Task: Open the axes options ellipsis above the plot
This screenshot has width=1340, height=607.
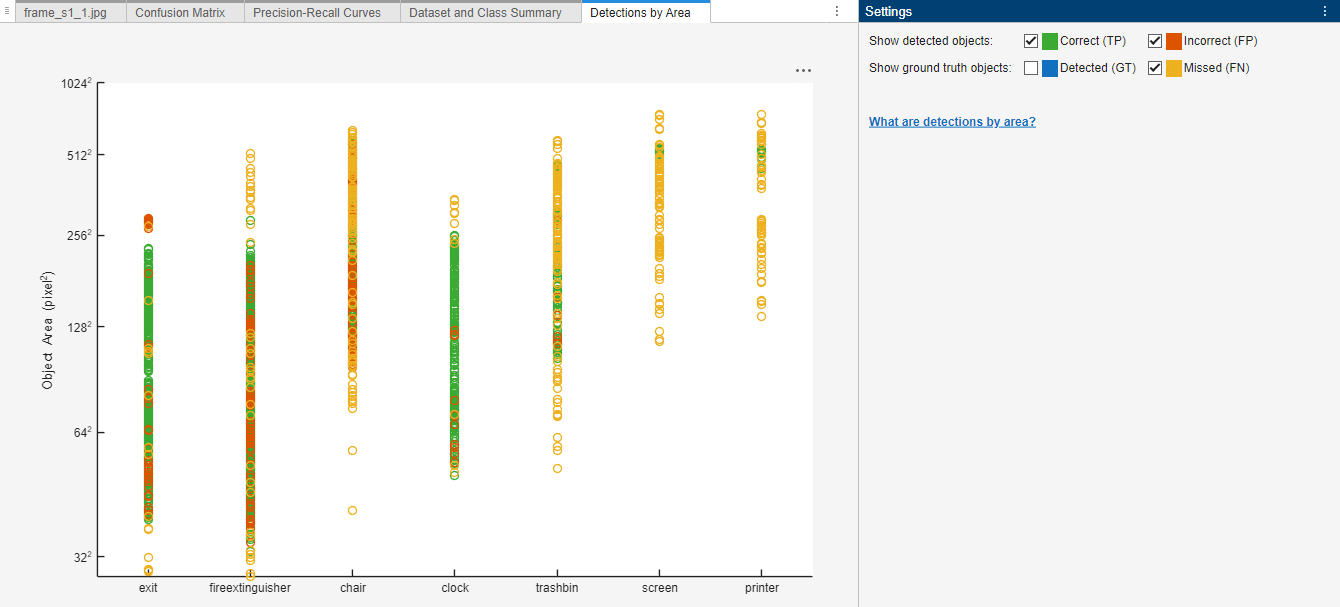Action: (x=803, y=70)
